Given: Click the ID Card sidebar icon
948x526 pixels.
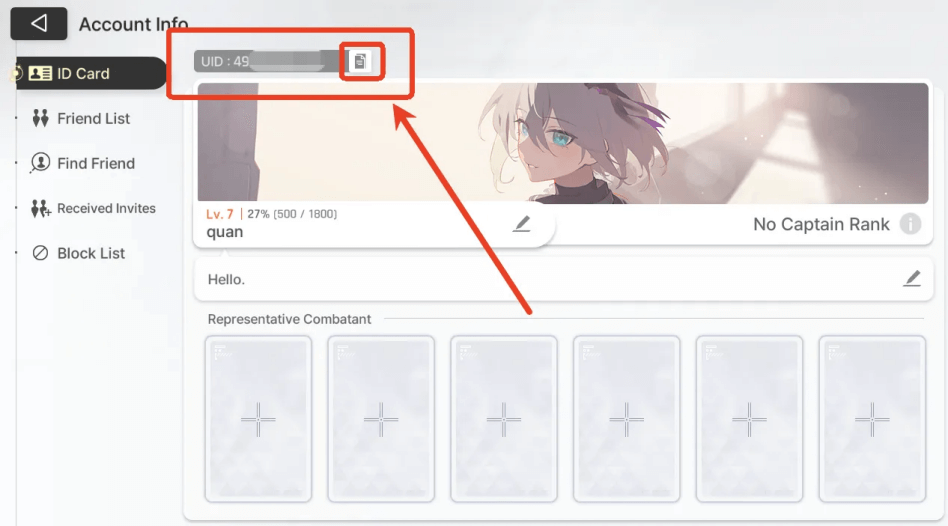Looking at the screenshot, I should pyautogui.click(x=40, y=73).
